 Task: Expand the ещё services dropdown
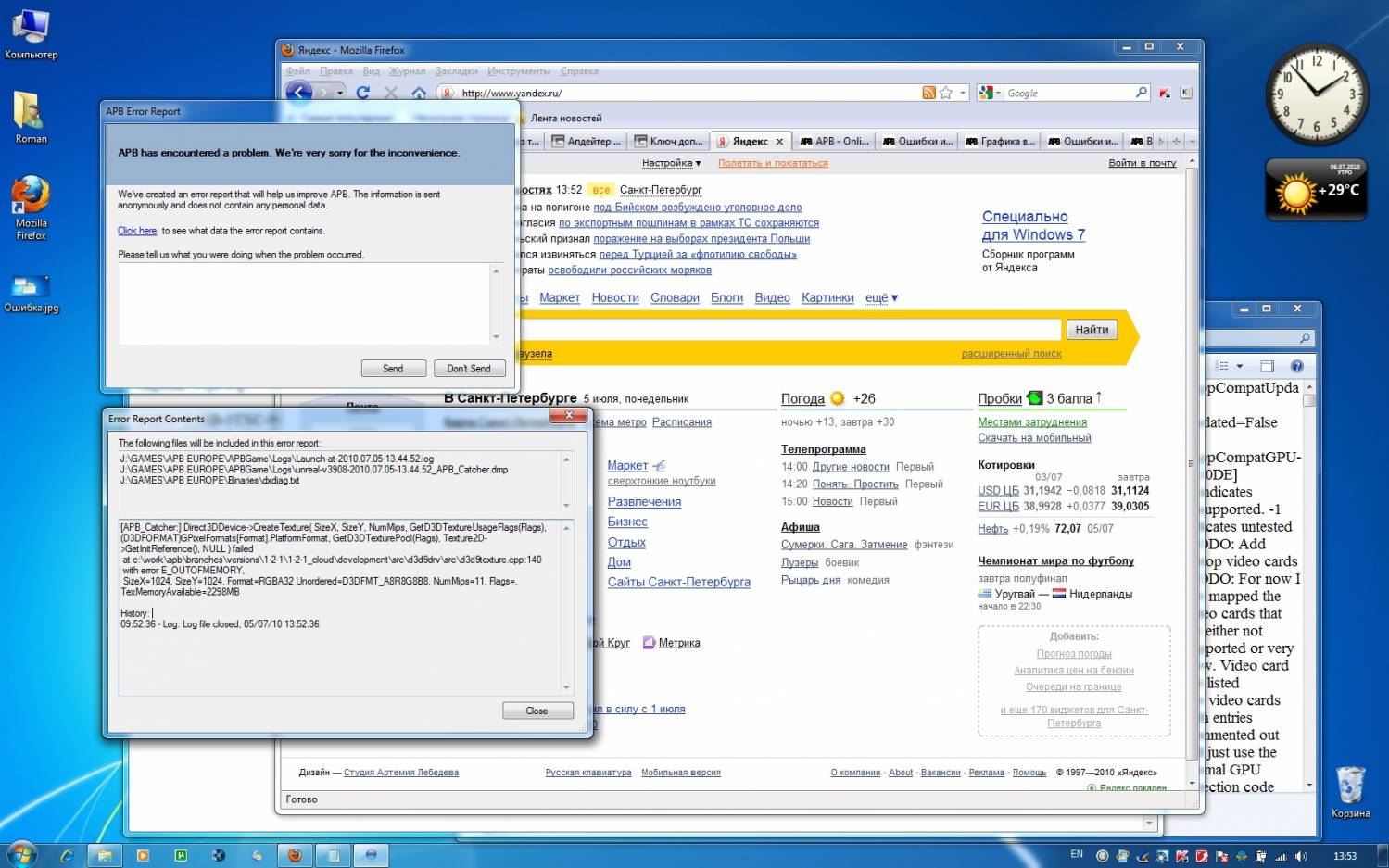pos(881,297)
